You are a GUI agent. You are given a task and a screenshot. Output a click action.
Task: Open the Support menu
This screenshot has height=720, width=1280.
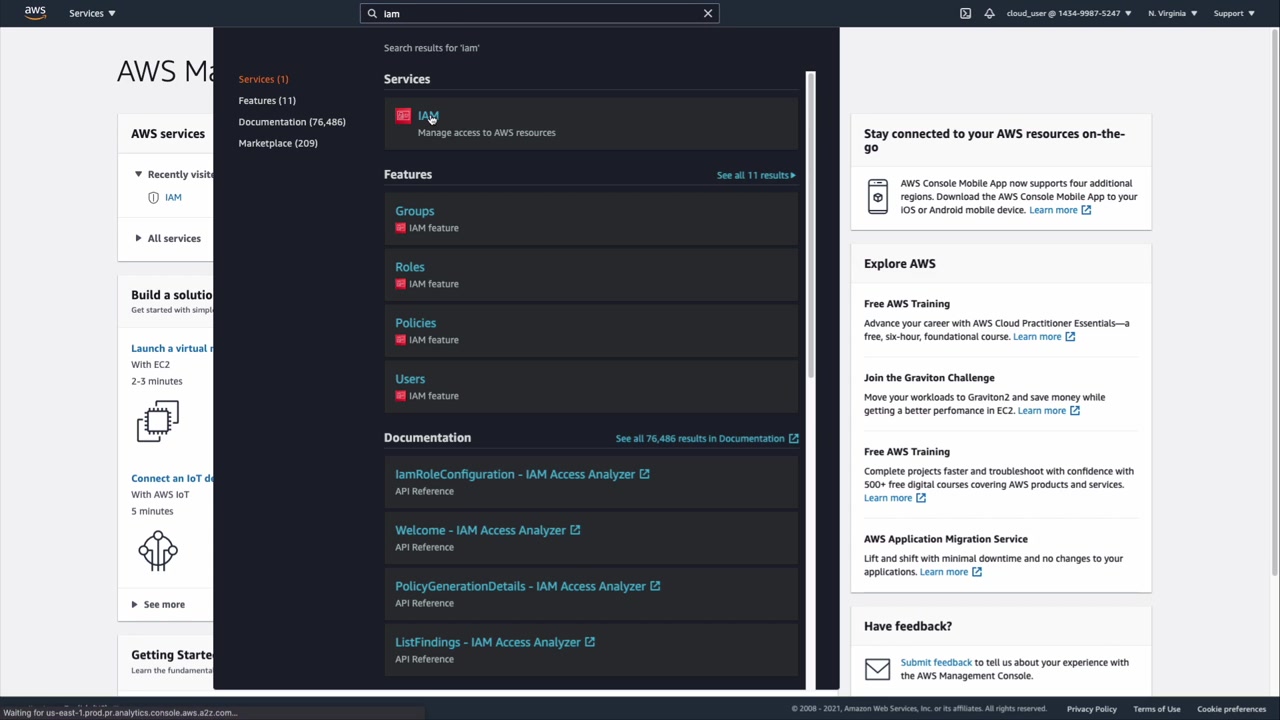[1234, 14]
